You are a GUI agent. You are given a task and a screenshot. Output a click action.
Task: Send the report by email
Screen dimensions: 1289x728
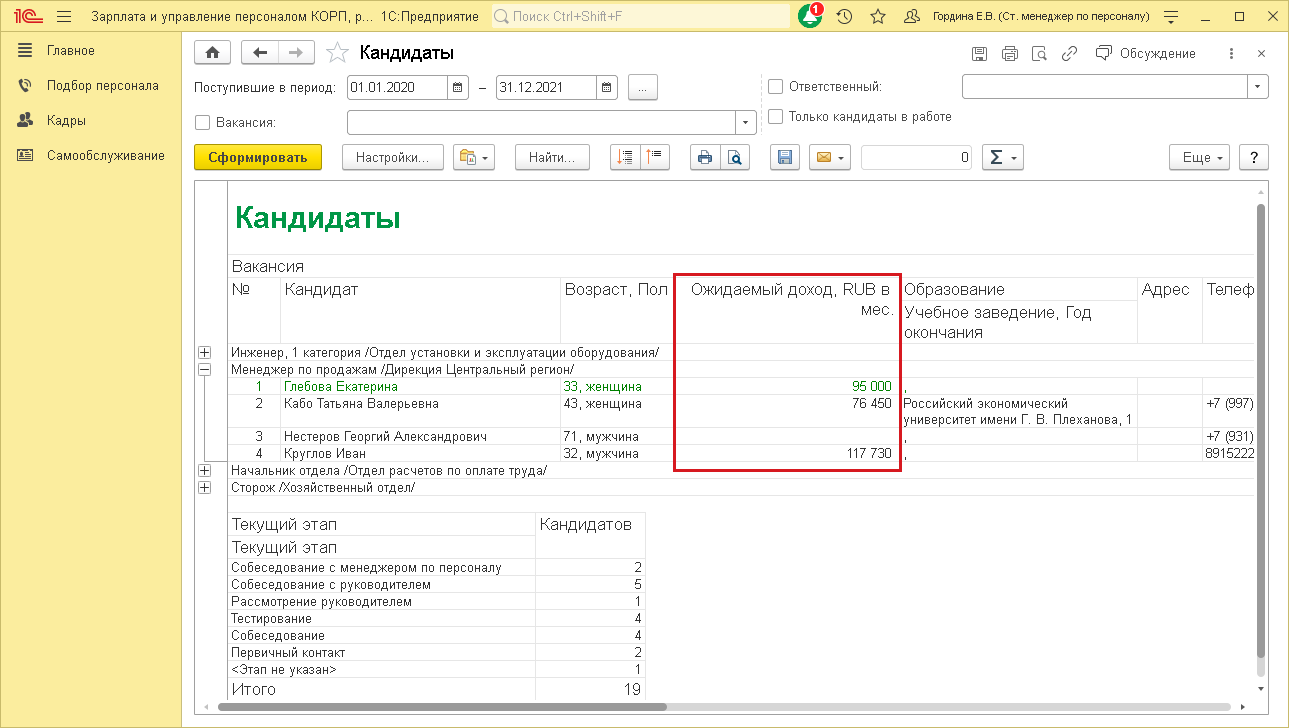pos(829,157)
